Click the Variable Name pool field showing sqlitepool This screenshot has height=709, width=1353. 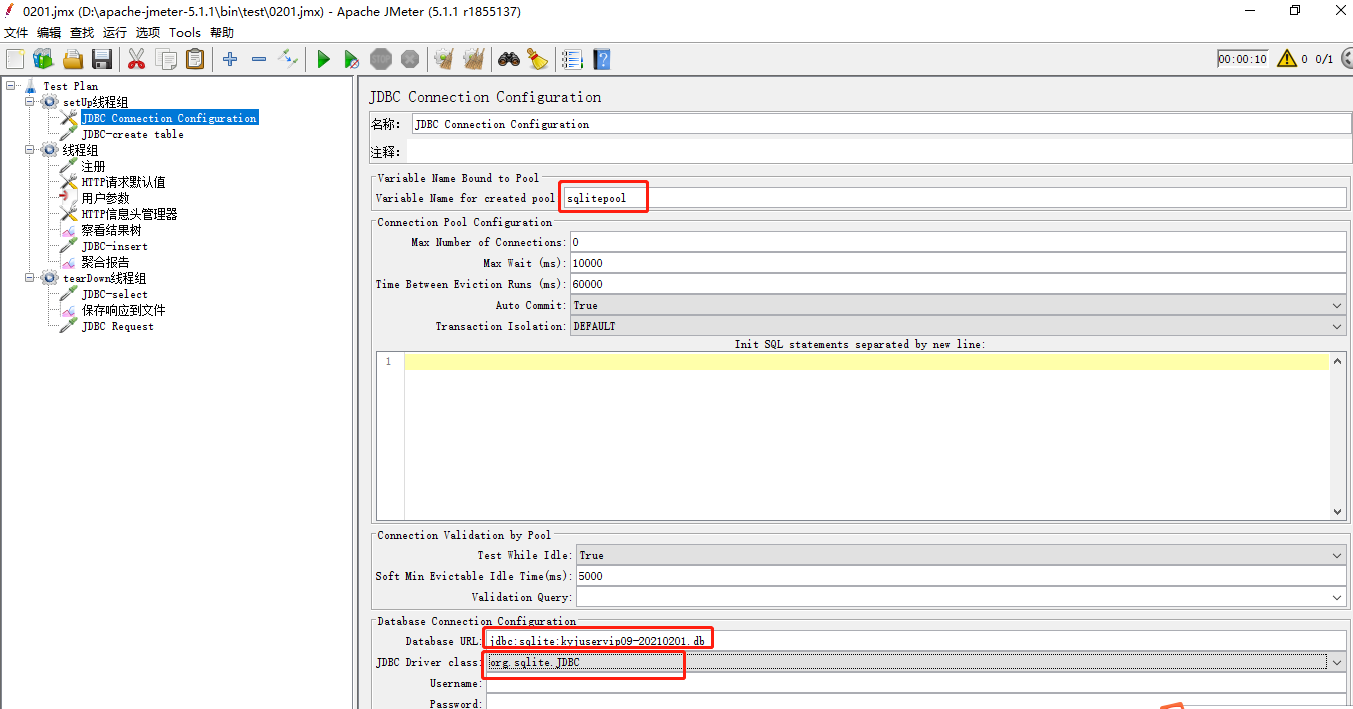pyautogui.click(x=601, y=197)
